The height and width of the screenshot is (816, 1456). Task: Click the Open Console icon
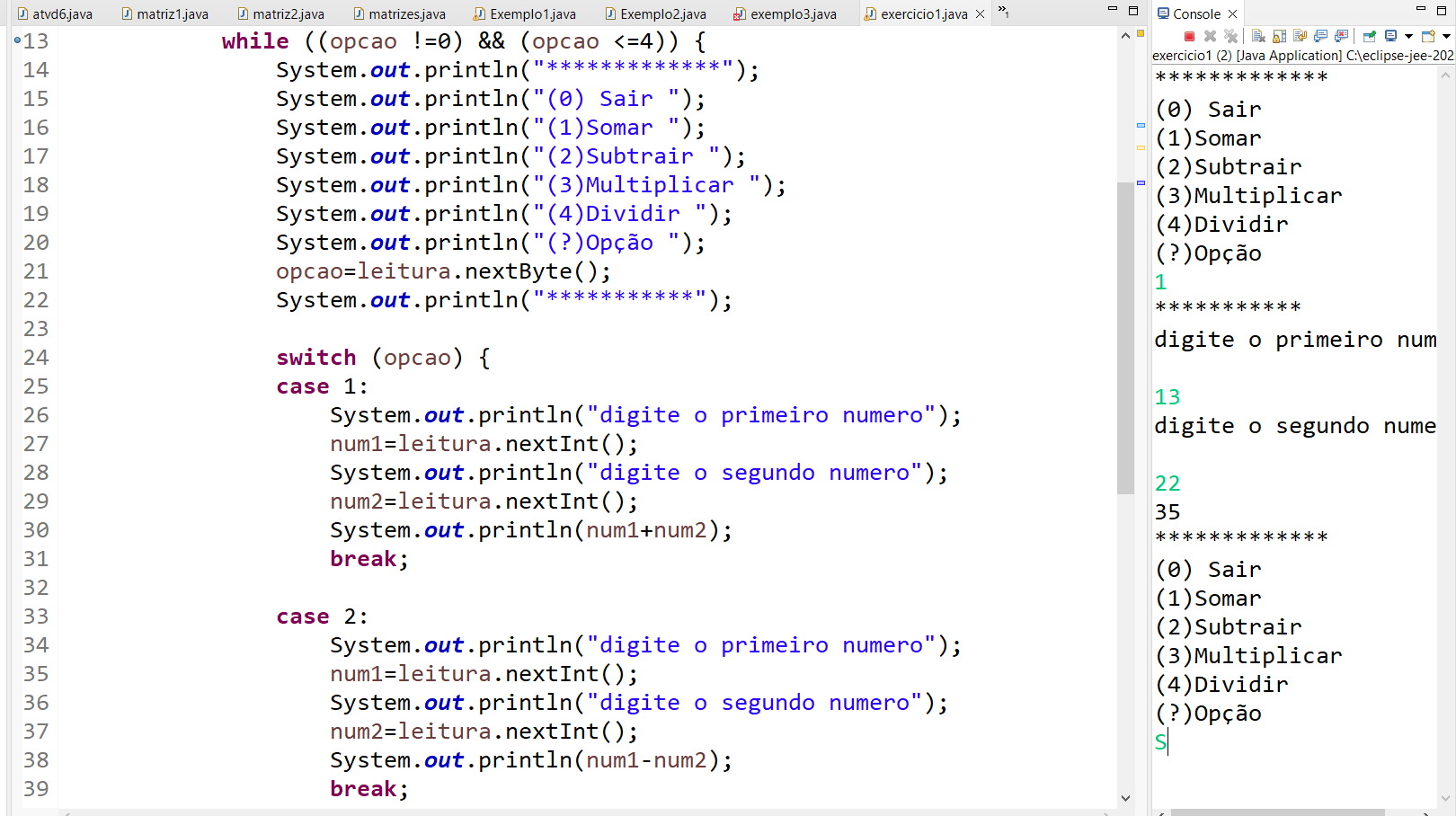pyautogui.click(x=1428, y=36)
